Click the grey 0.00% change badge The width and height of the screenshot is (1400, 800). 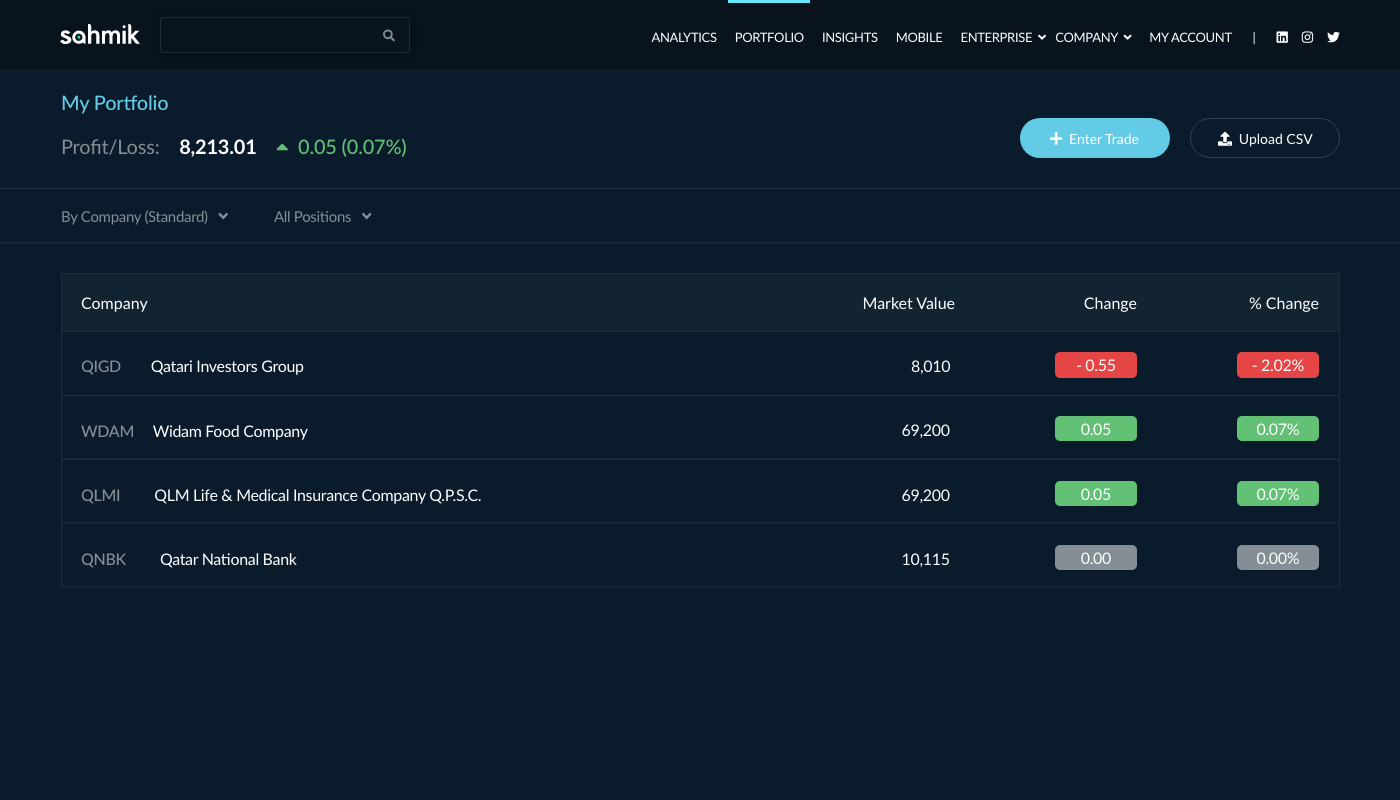[x=1278, y=558]
